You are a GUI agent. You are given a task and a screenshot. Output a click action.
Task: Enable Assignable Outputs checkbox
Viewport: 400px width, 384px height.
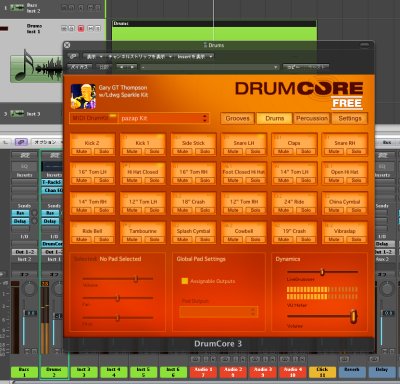pos(185,281)
